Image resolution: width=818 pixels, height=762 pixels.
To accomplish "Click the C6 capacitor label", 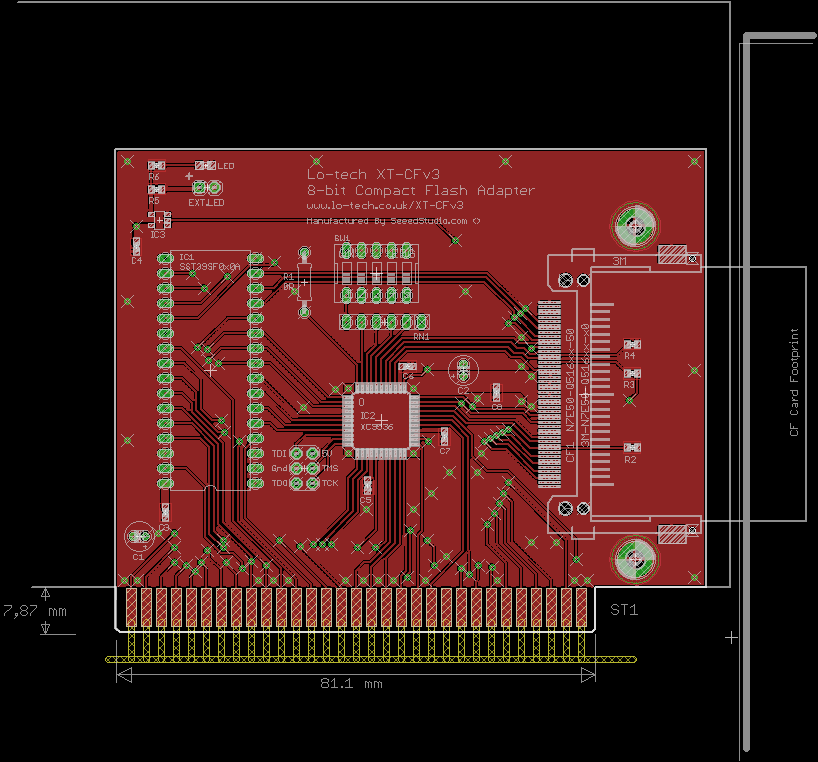I will [x=408, y=376].
